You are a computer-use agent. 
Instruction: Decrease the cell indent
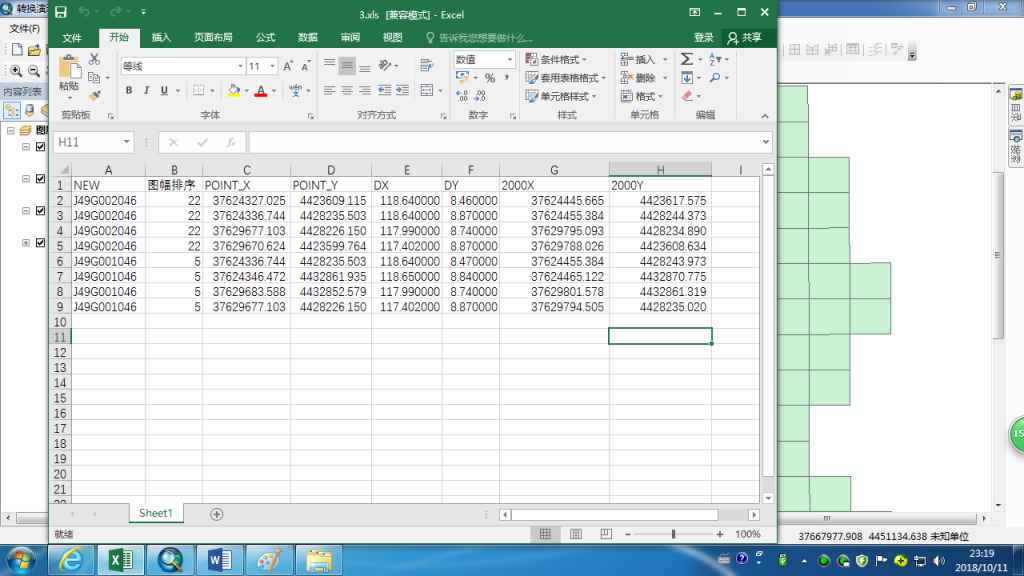pos(385,90)
